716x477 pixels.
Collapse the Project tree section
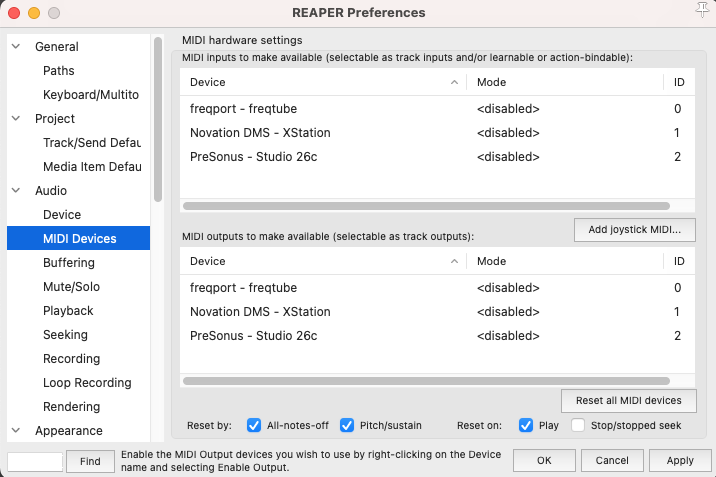pyautogui.click(x=16, y=119)
